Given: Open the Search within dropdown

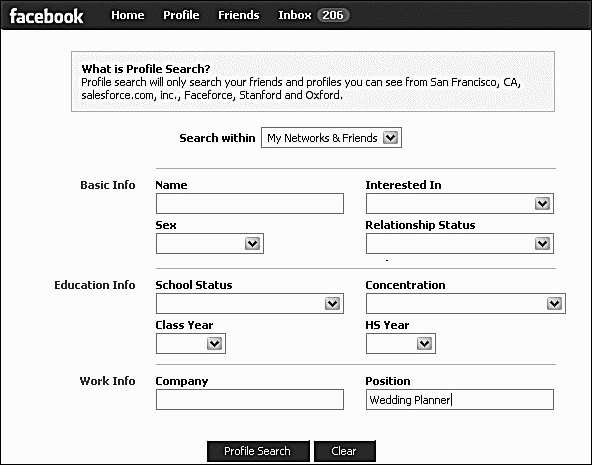Looking at the screenshot, I should click(331, 137).
